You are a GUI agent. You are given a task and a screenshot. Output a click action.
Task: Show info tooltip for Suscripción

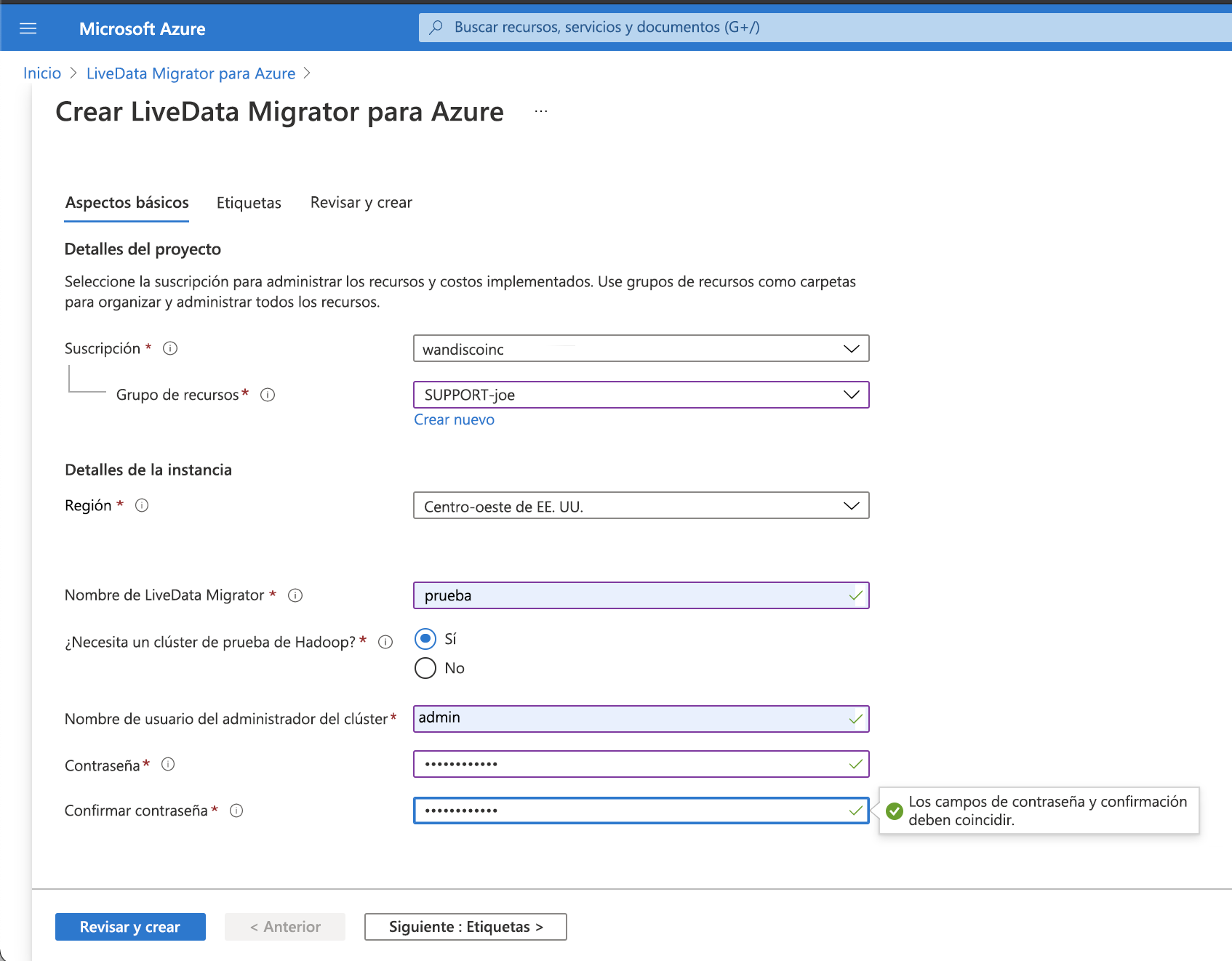tap(170, 348)
